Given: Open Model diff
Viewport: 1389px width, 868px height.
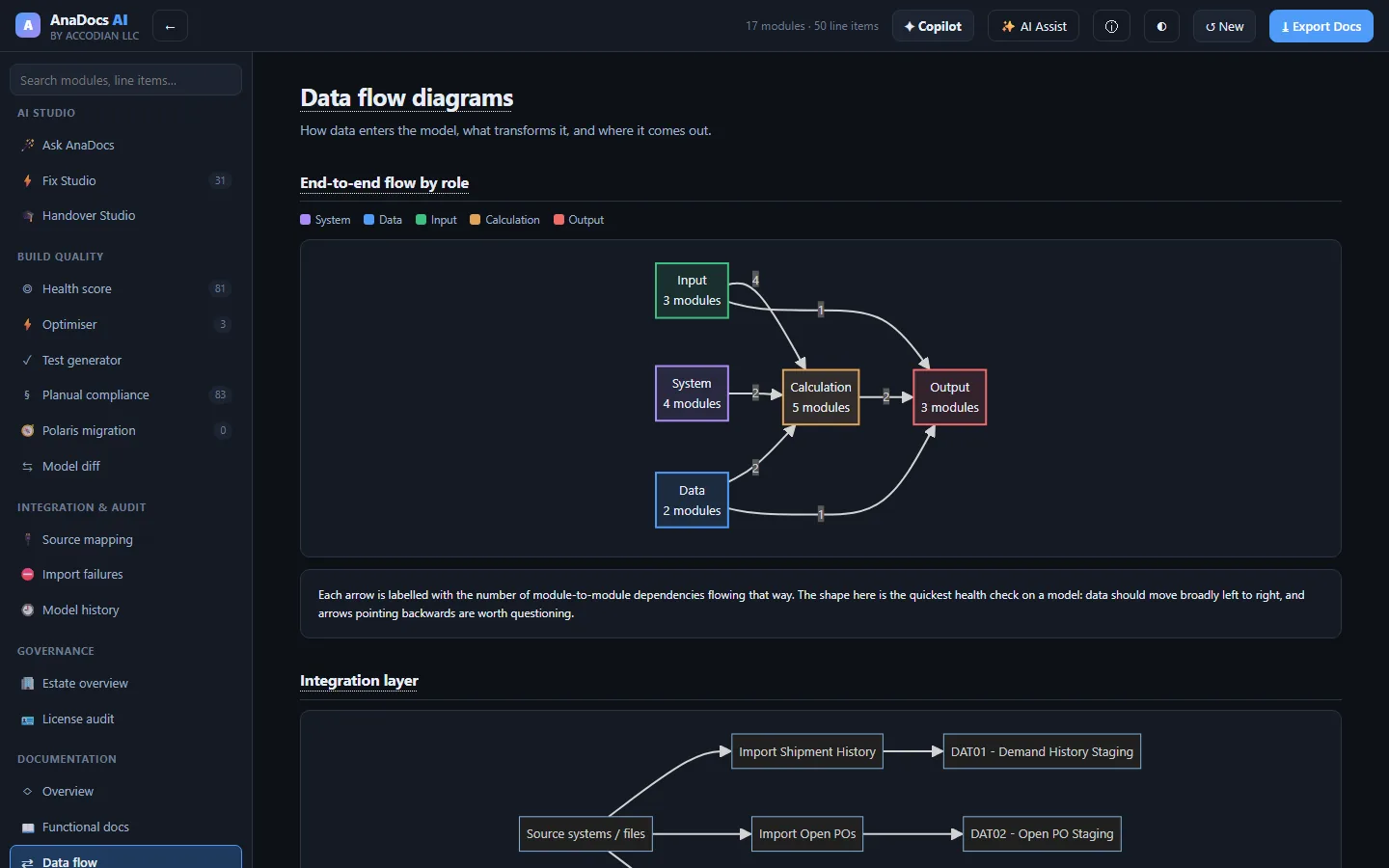Looking at the screenshot, I should (125, 467).
